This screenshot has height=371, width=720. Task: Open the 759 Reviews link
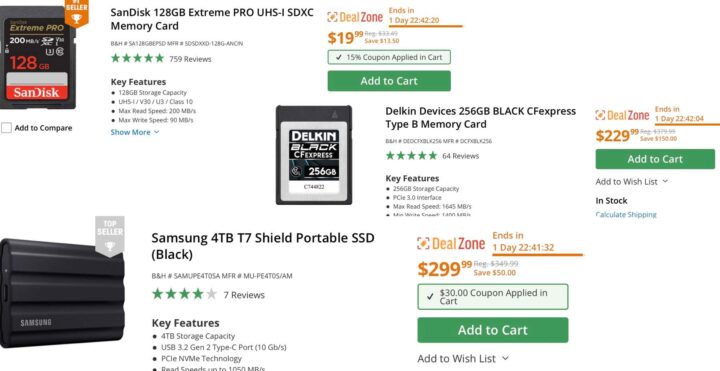tap(190, 59)
